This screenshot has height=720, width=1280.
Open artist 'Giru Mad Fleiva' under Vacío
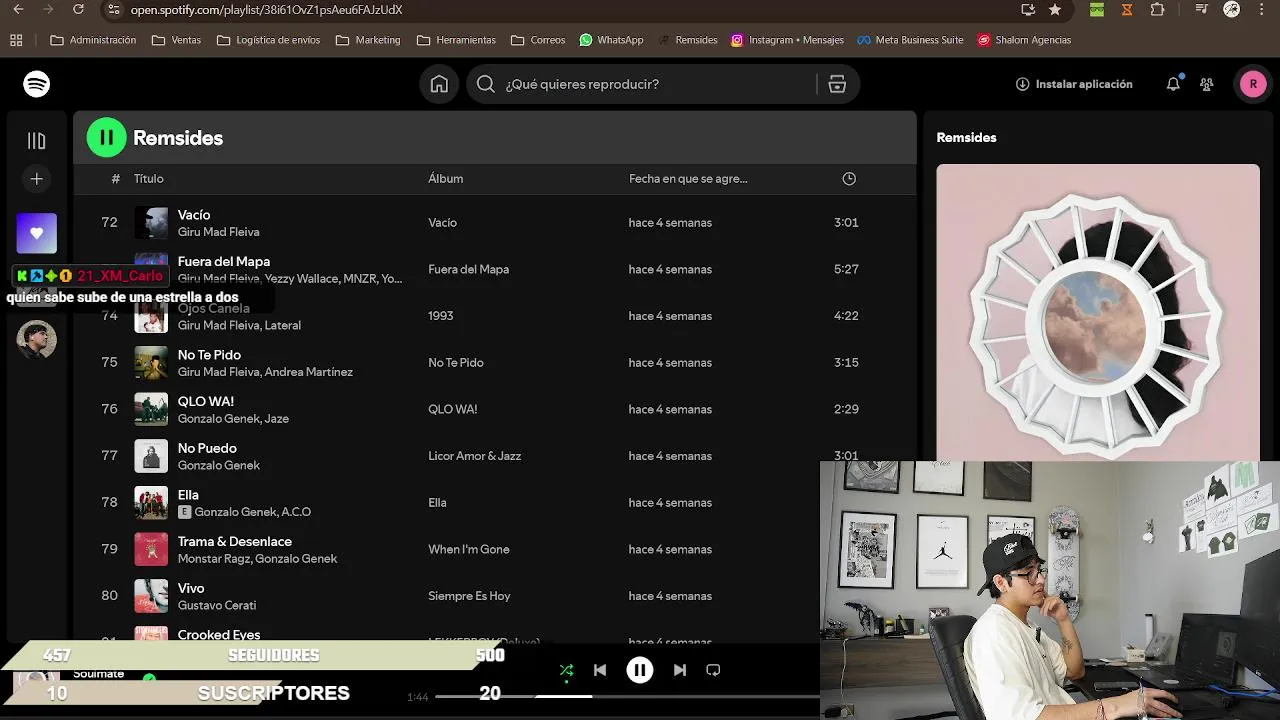218,232
